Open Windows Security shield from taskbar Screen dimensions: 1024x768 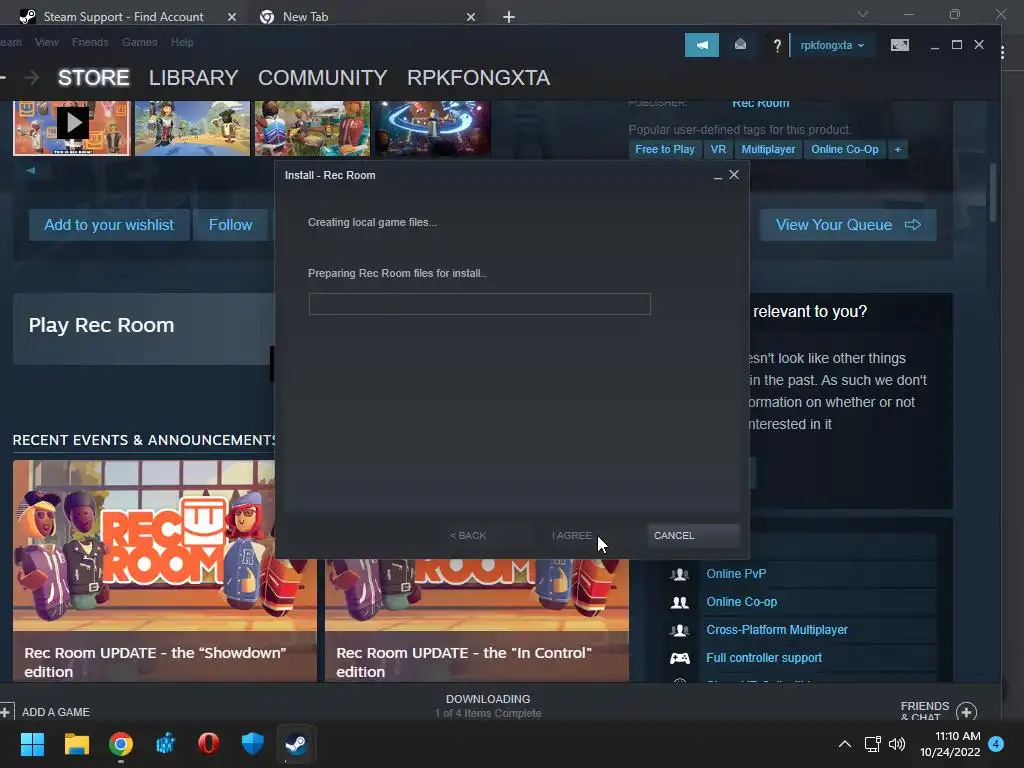[x=252, y=744]
